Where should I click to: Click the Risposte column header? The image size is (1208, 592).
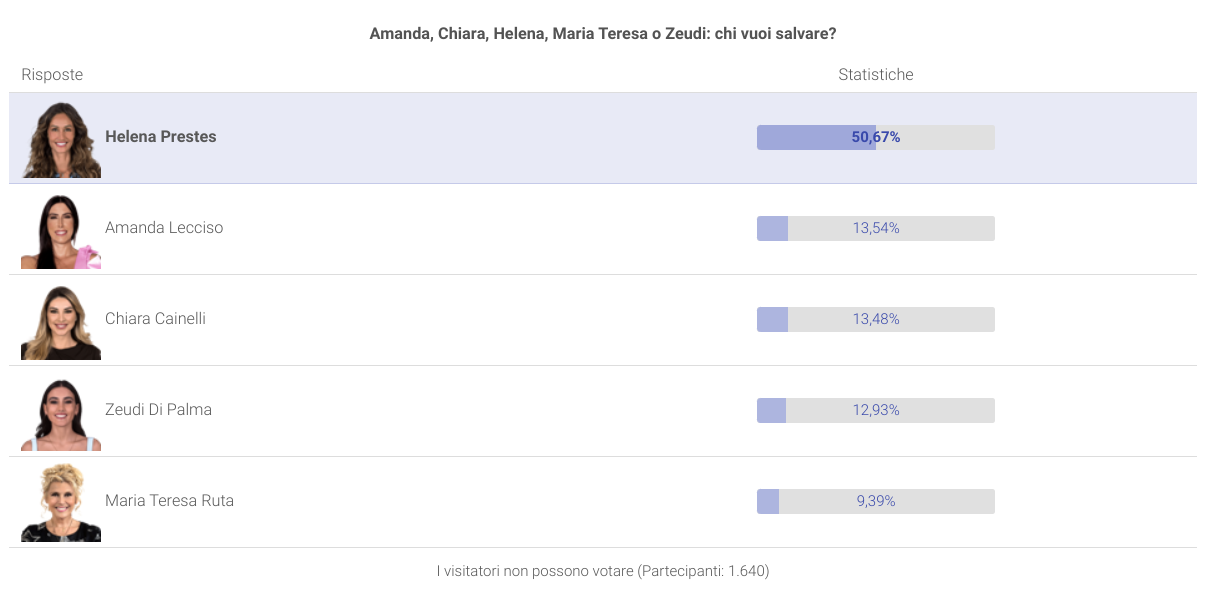tap(52, 75)
